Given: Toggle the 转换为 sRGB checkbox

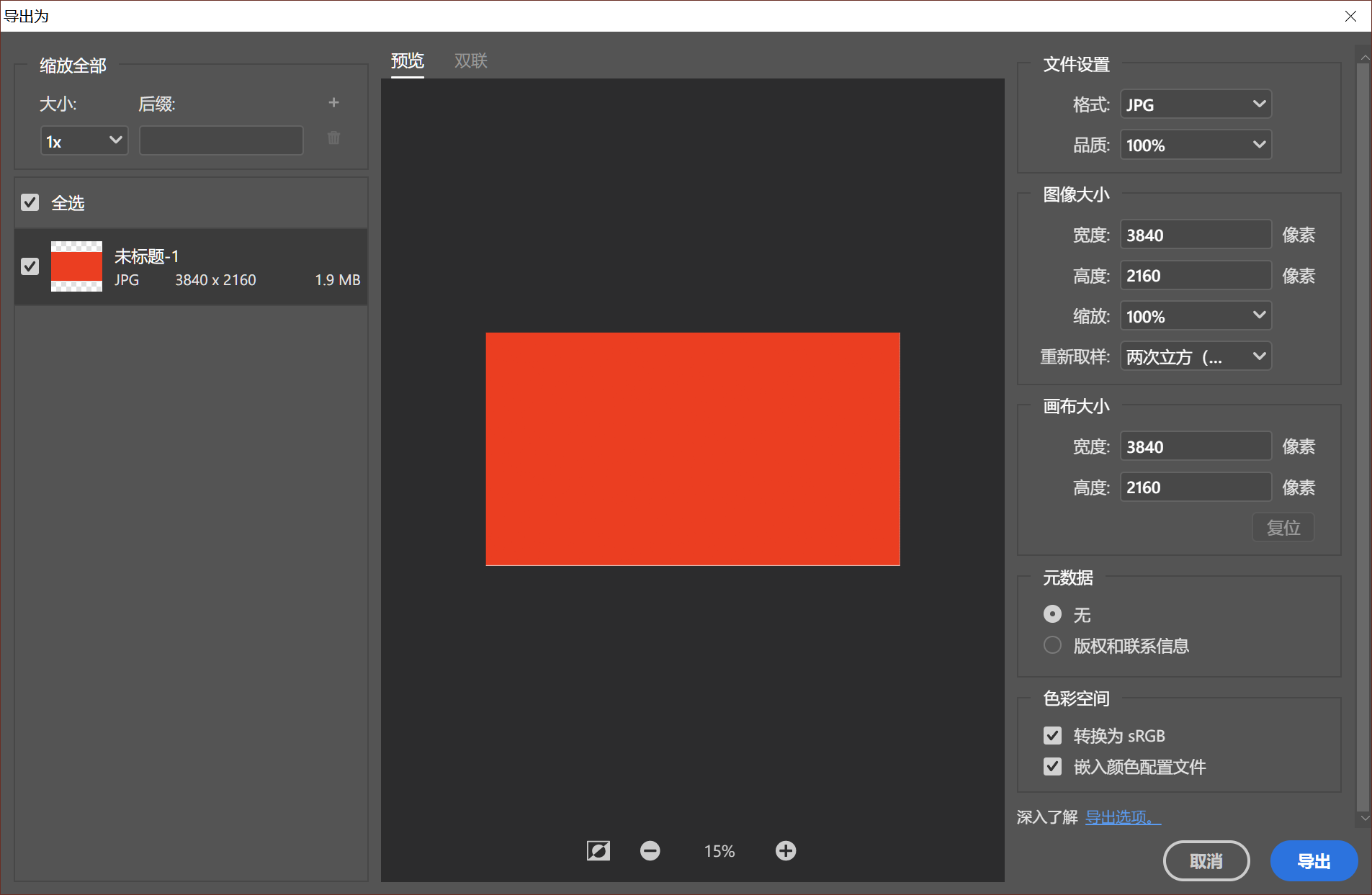Looking at the screenshot, I should (x=1052, y=735).
